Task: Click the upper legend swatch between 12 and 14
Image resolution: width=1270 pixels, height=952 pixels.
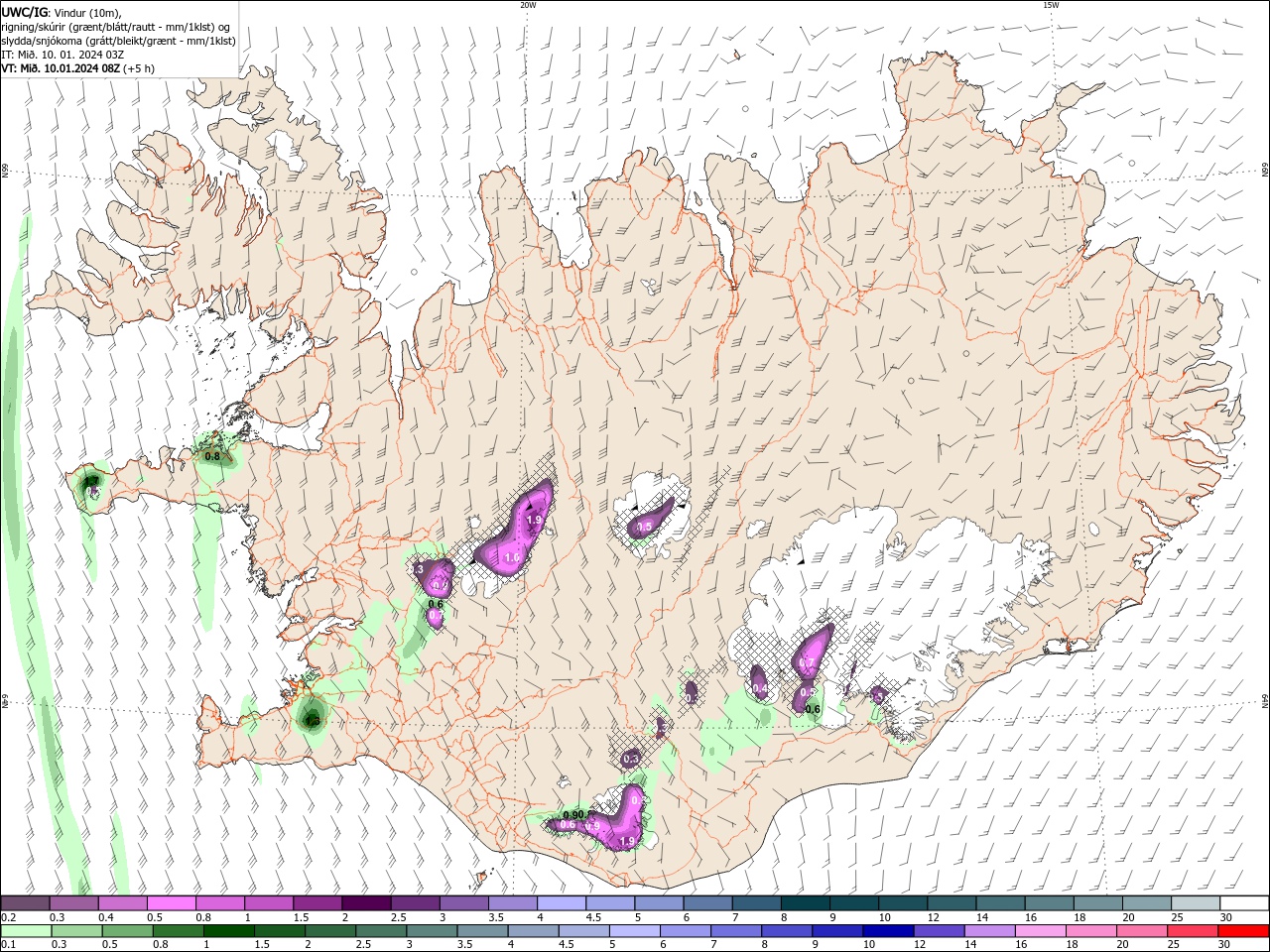Action: [951, 902]
